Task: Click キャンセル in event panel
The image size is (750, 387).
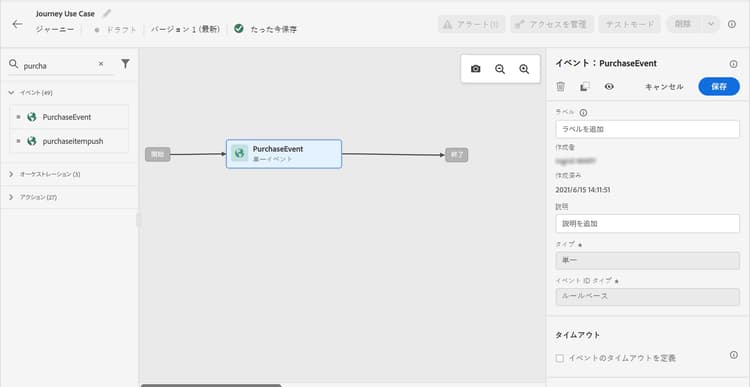Action: pyautogui.click(x=664, y=87)
